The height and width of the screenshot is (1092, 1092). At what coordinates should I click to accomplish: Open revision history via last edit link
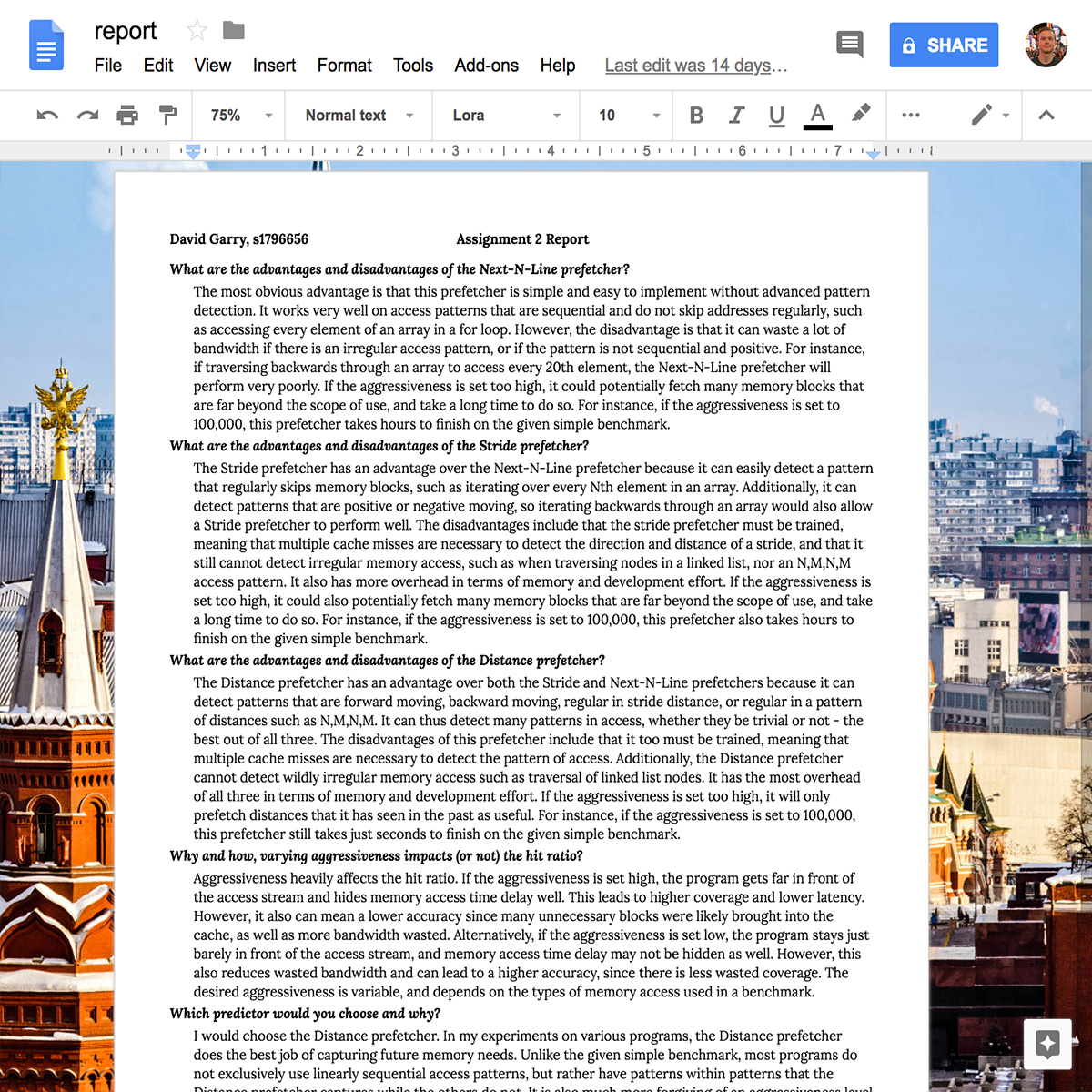pyautogui.click(x=695, y=65)
